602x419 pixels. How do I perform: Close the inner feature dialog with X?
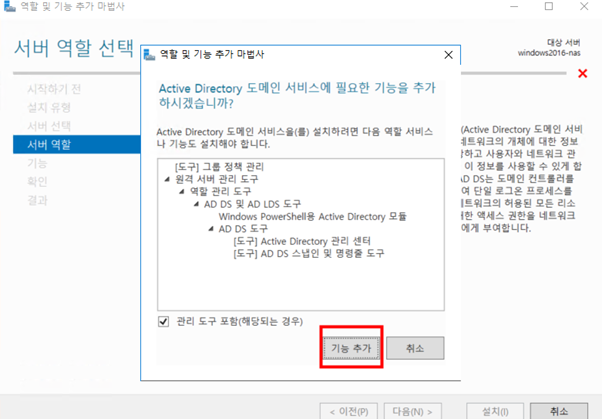(448, 55)
